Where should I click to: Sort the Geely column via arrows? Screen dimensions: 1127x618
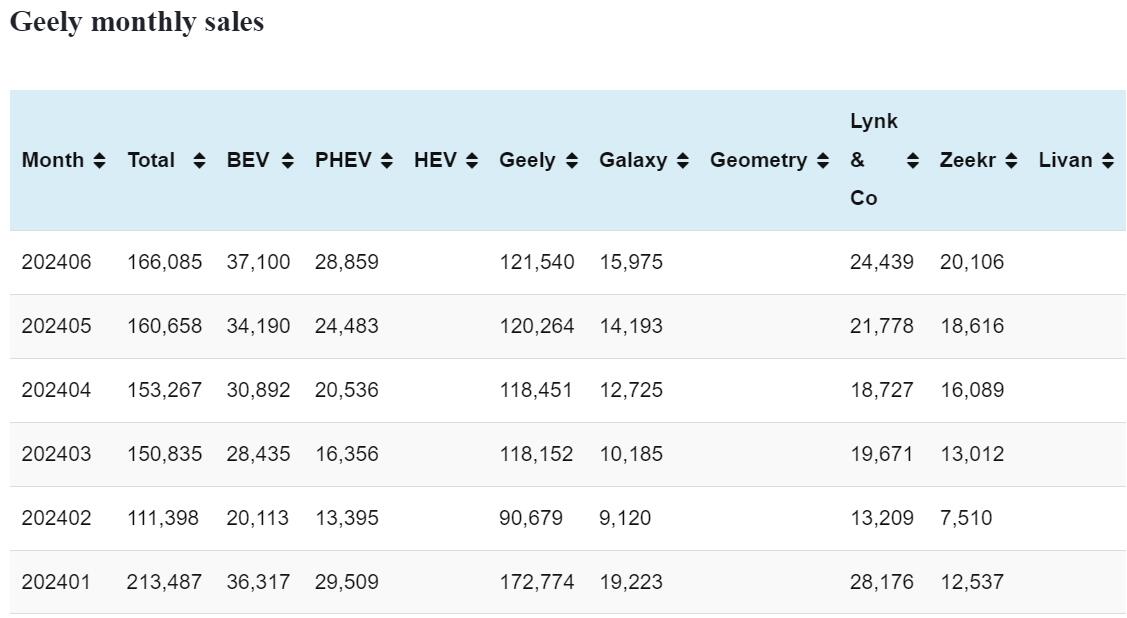(x=571, y=160)
